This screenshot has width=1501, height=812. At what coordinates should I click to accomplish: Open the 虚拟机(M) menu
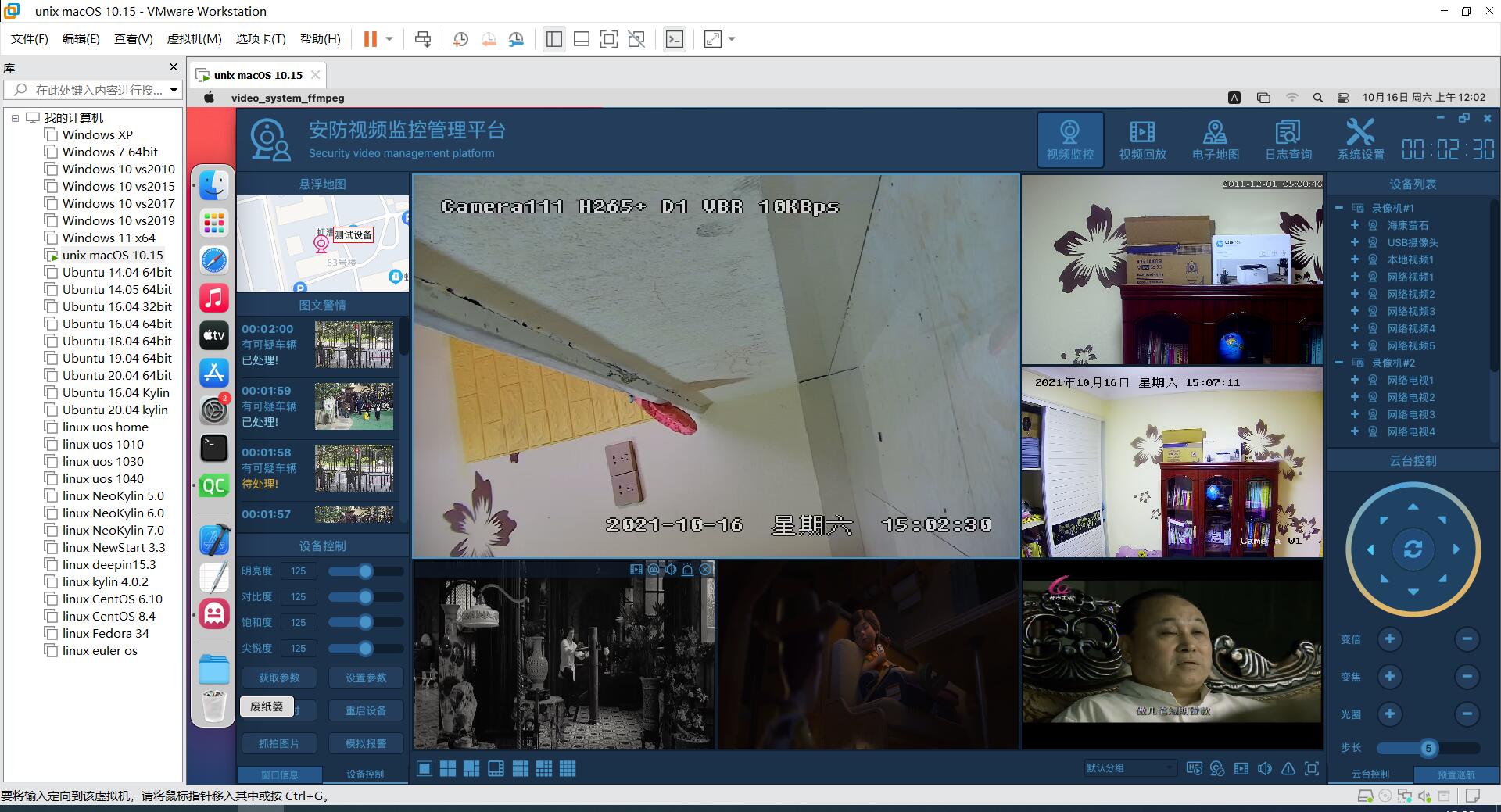click(194, 39)
